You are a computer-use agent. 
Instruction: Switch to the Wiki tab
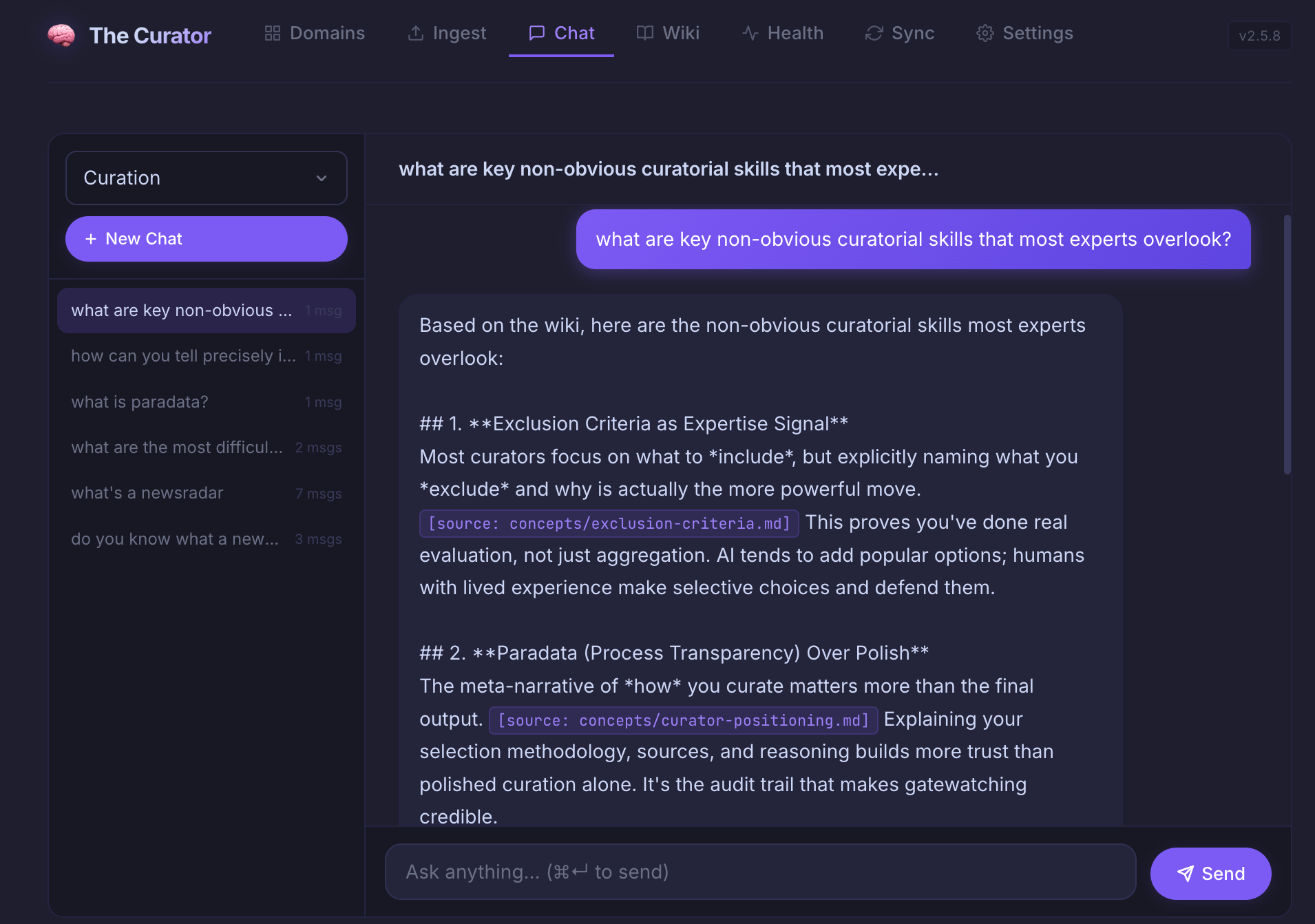click(668, 33)
